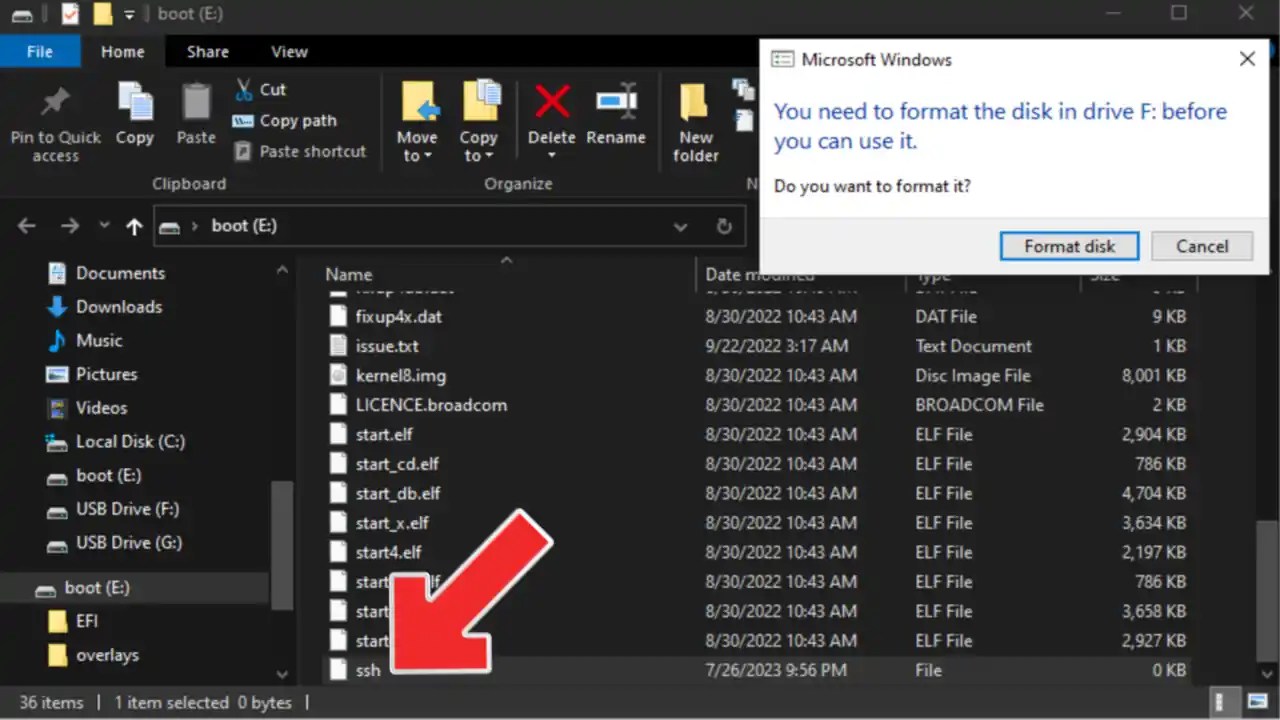
Task: Select USB Drive (G:) in the sidebar
Action: pyautogui.click(x=128, y=543)
